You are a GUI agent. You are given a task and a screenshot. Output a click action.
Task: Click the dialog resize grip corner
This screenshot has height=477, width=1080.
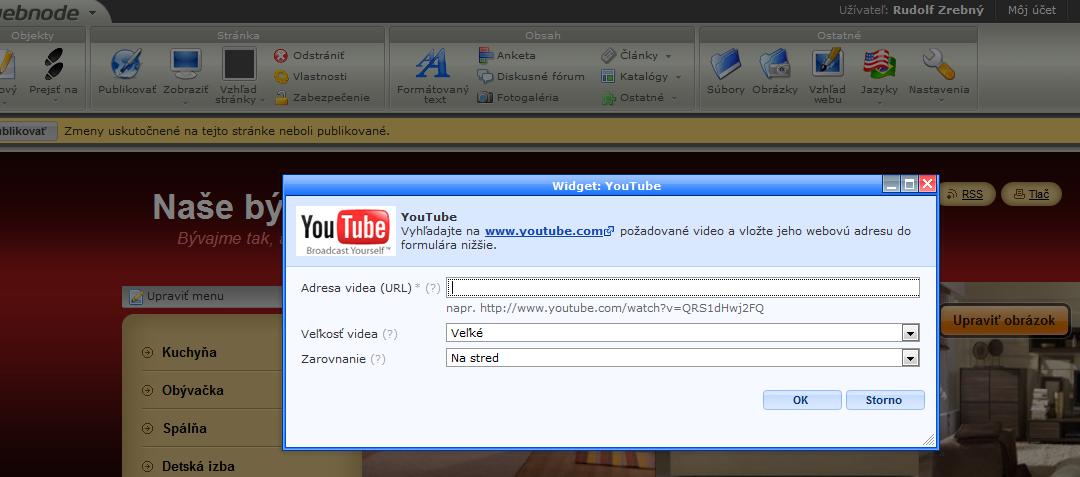928,440
